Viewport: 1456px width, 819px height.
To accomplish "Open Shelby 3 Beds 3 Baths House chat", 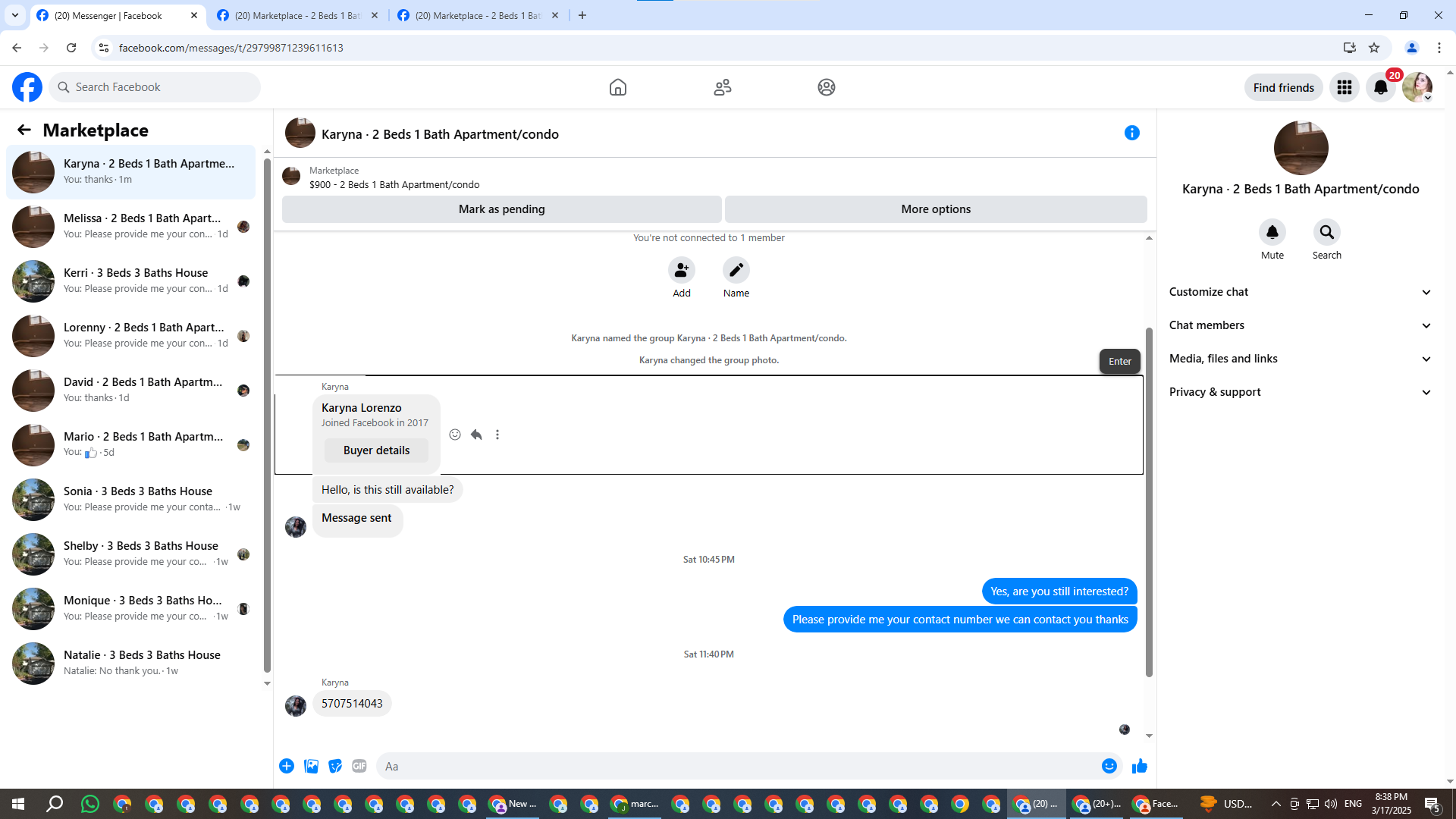I will pyautogui.click(x=131, y=554).
